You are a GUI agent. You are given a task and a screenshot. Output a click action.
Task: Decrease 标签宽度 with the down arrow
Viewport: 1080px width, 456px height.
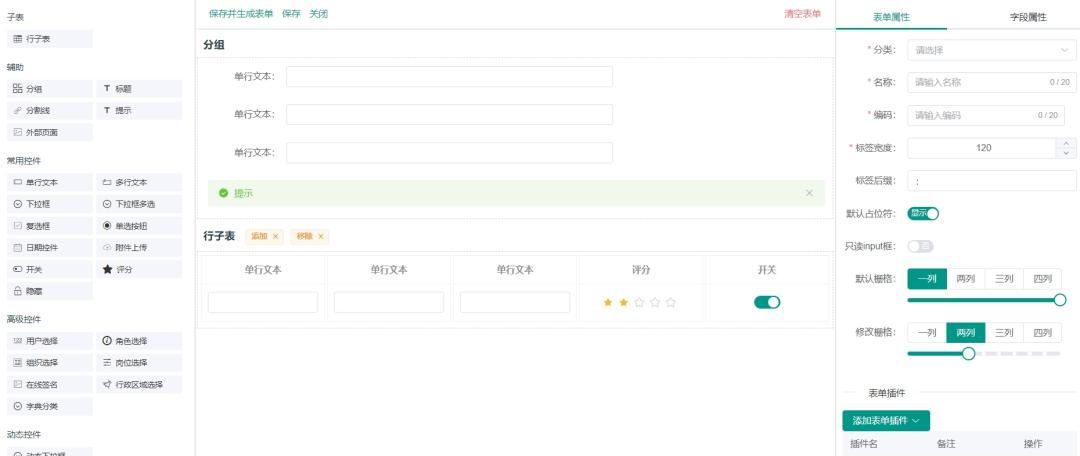[1066, 153]
